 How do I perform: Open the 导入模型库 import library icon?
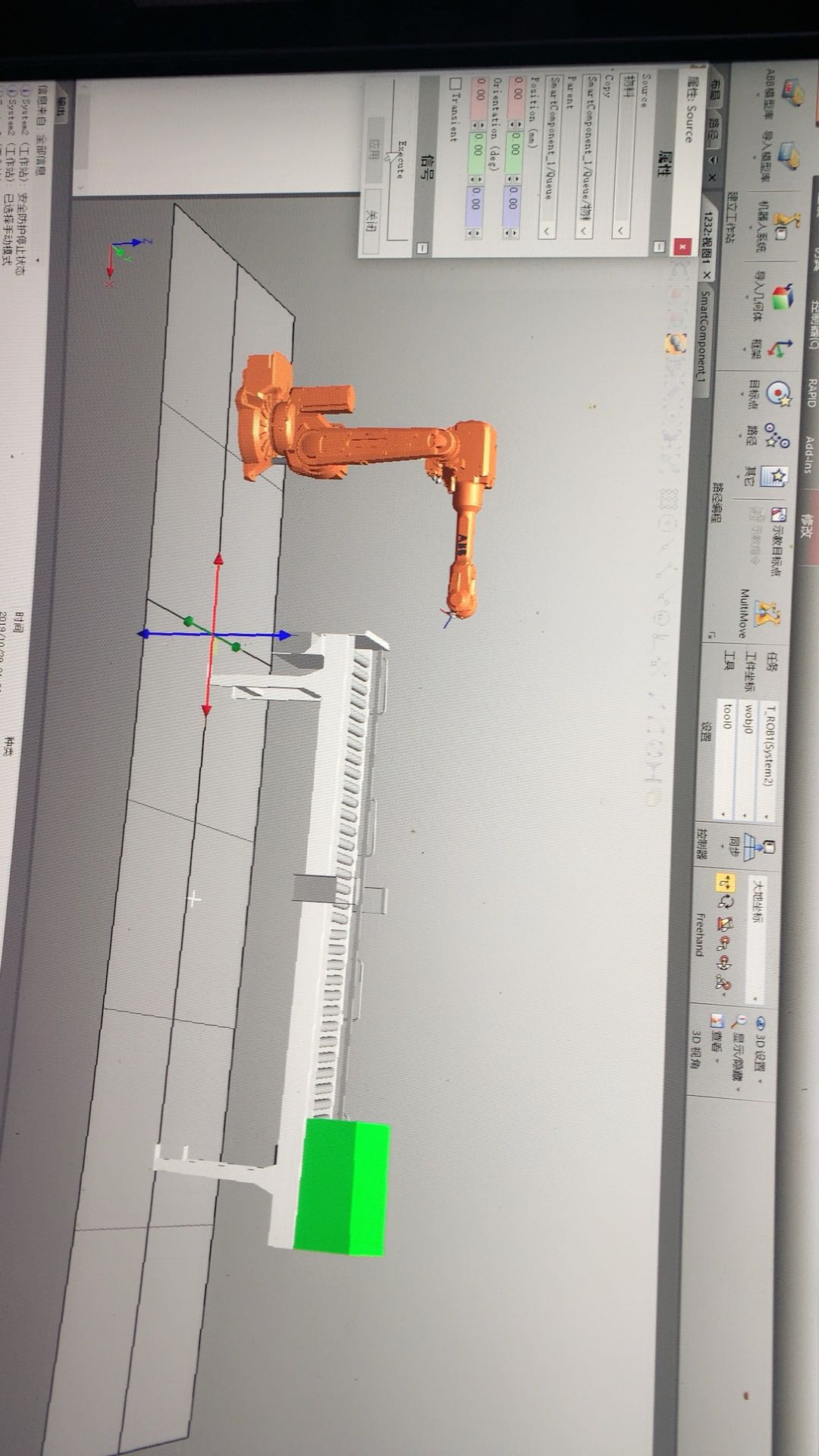click(x=789, y=155)
